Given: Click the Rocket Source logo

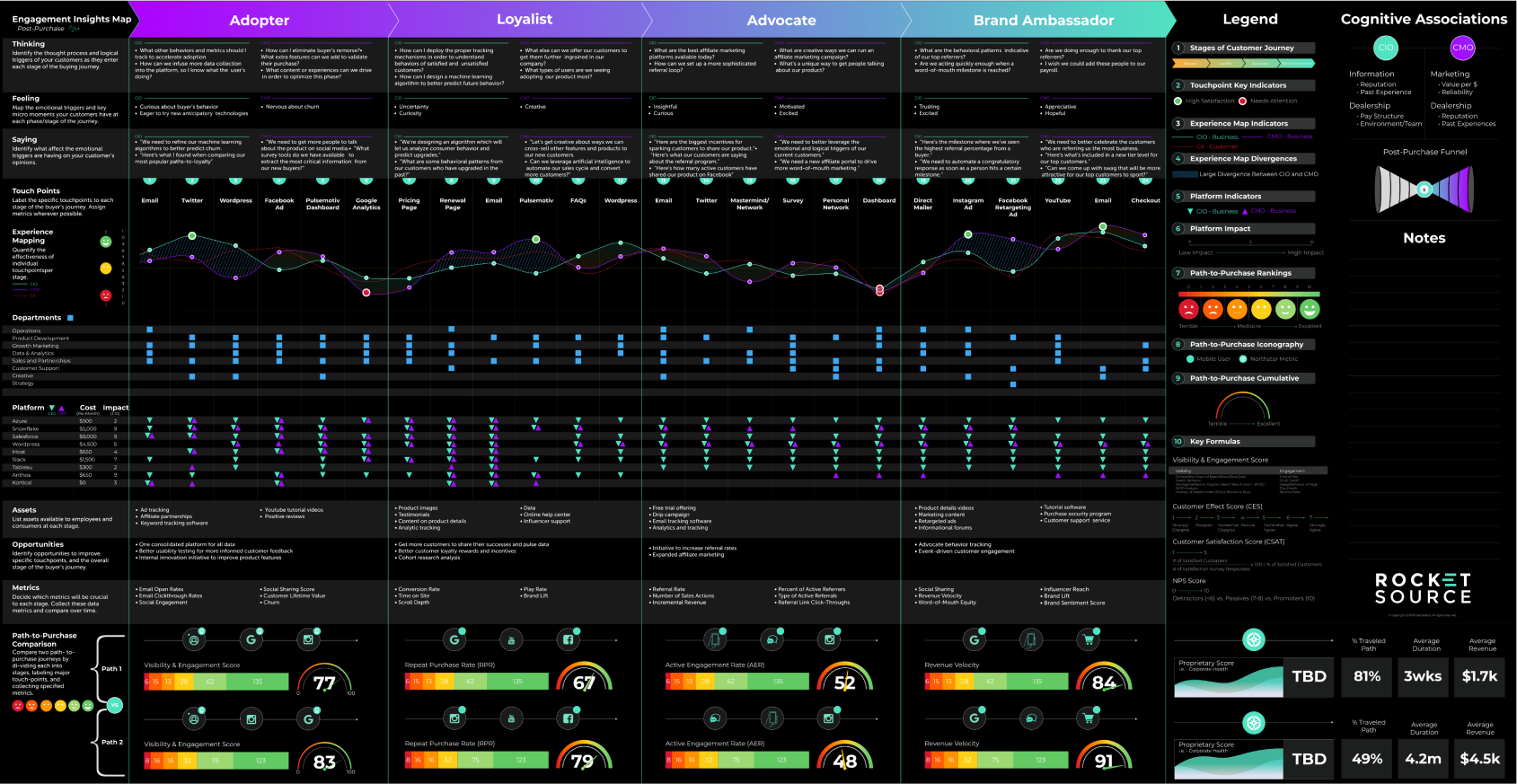Looking at the screenshot, I should [1423, 588].
